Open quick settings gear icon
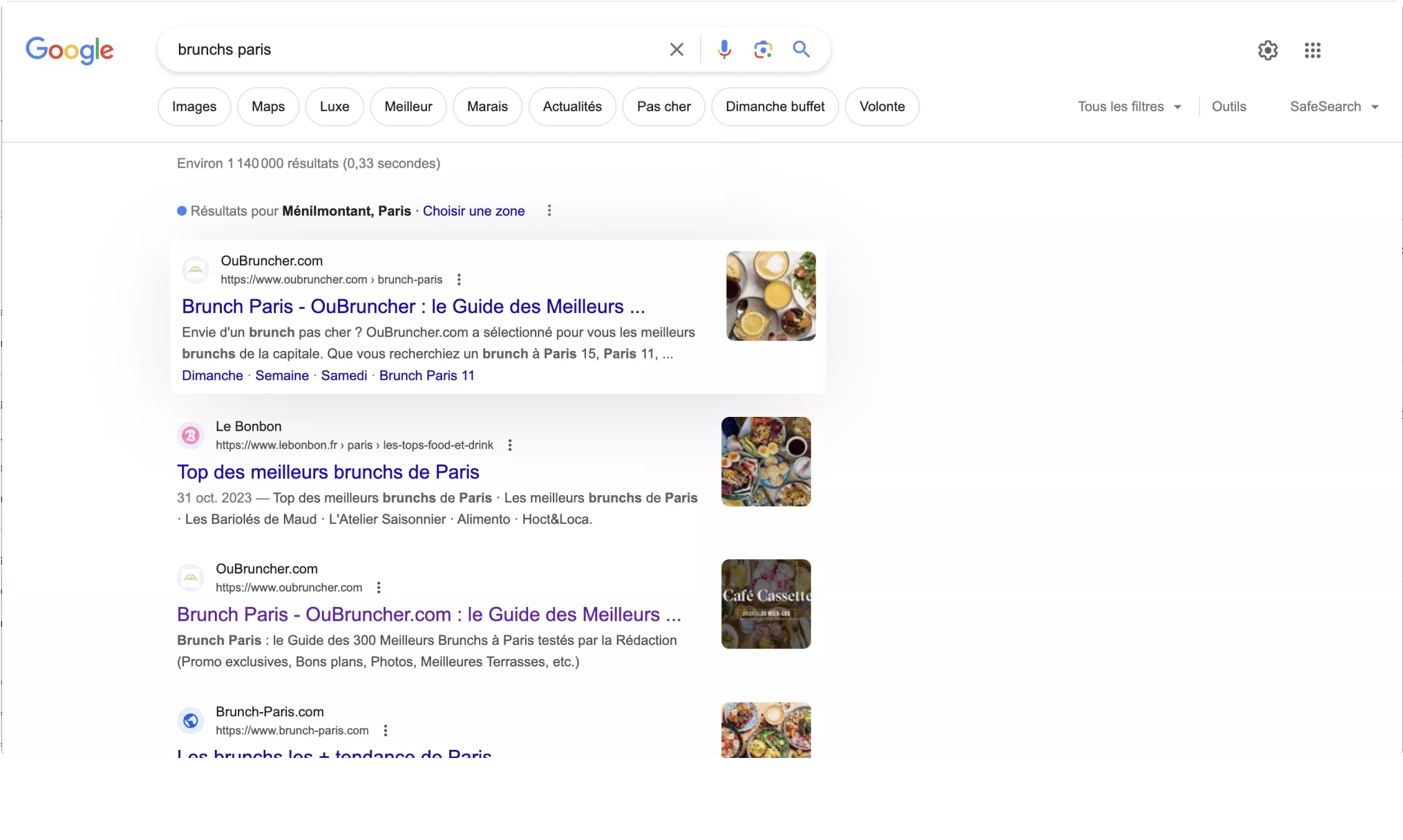The image size is (1403, 840). (x=1268, y=50)
